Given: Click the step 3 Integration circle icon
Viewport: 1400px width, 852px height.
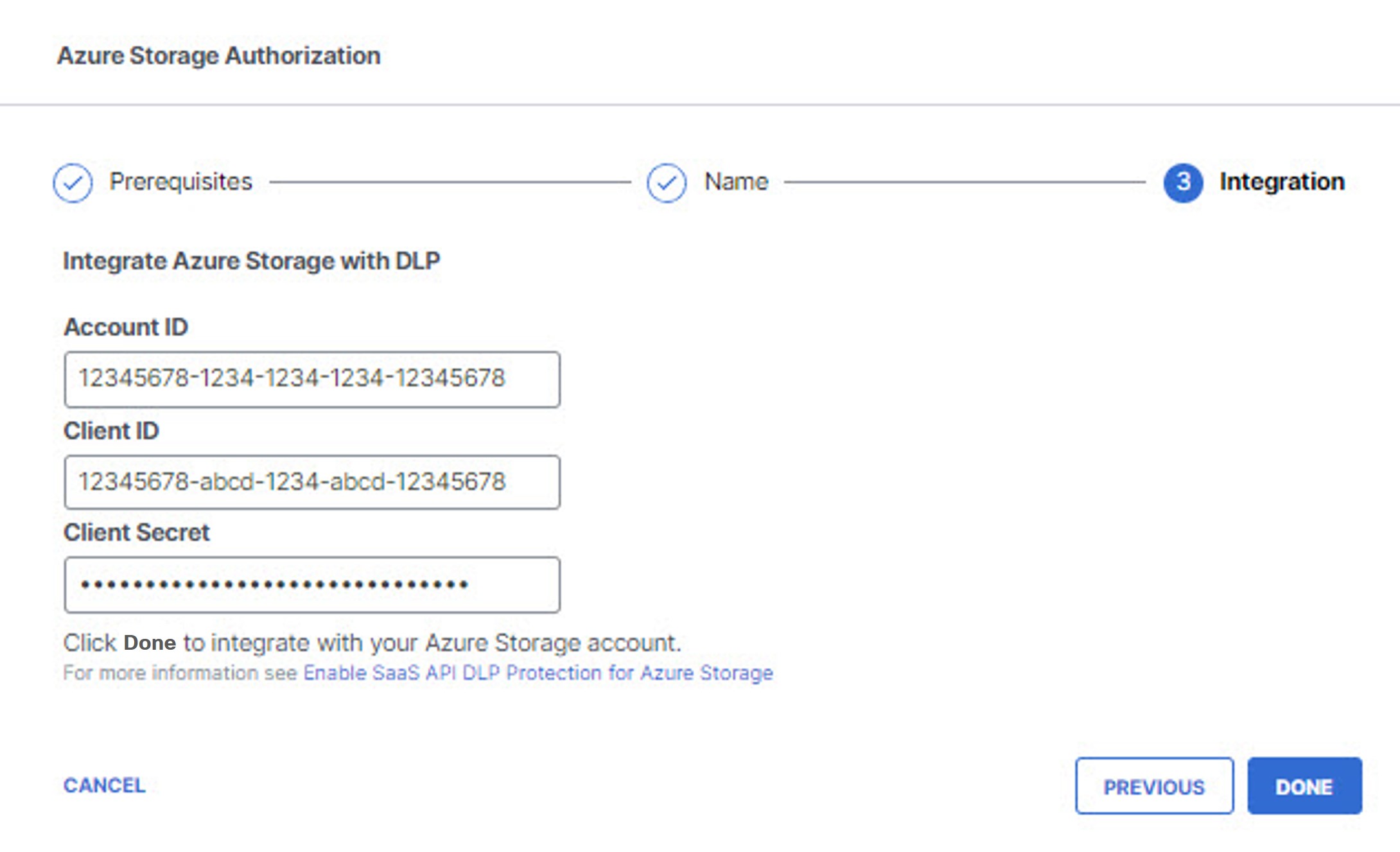Looking at the screenshot, I should [1183, 182].
